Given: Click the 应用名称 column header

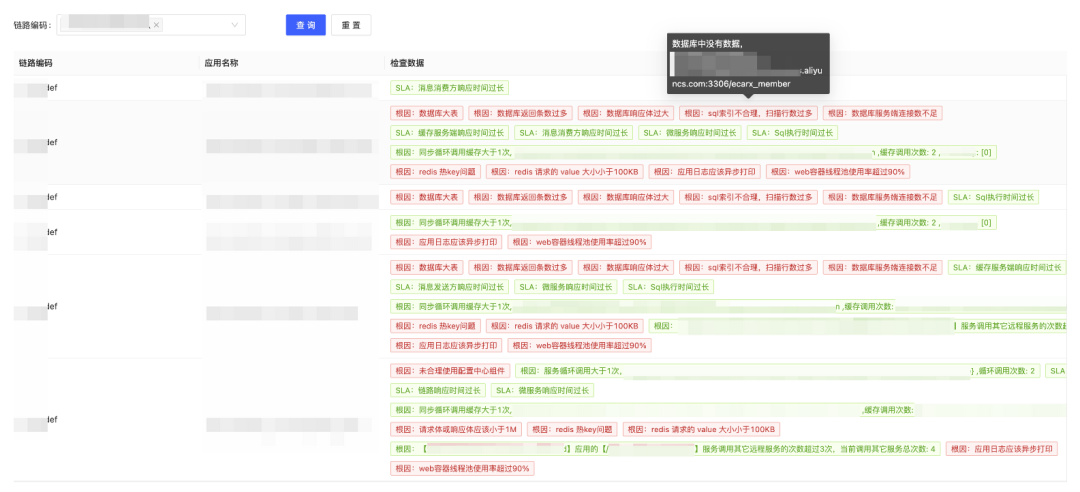Looking at the screenshot, I should click(x=222, y=63).
